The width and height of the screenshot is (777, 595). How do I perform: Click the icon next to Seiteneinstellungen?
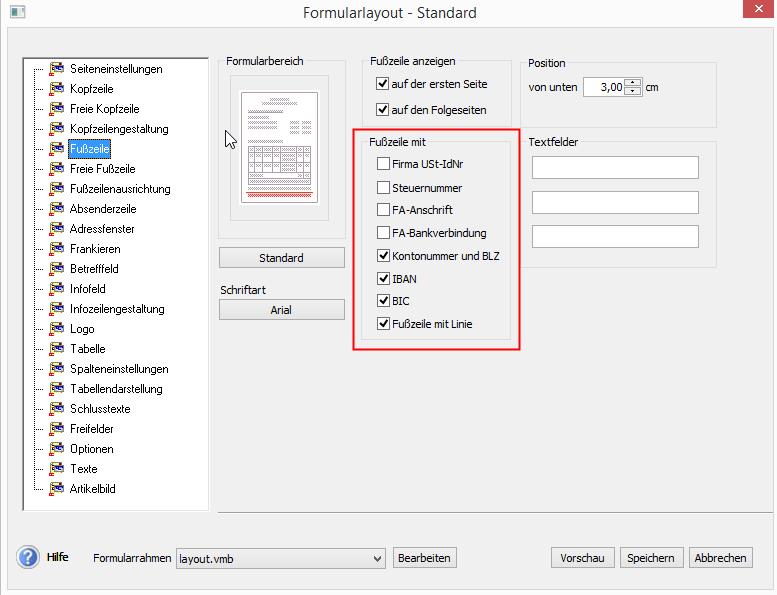coord(57,68)
